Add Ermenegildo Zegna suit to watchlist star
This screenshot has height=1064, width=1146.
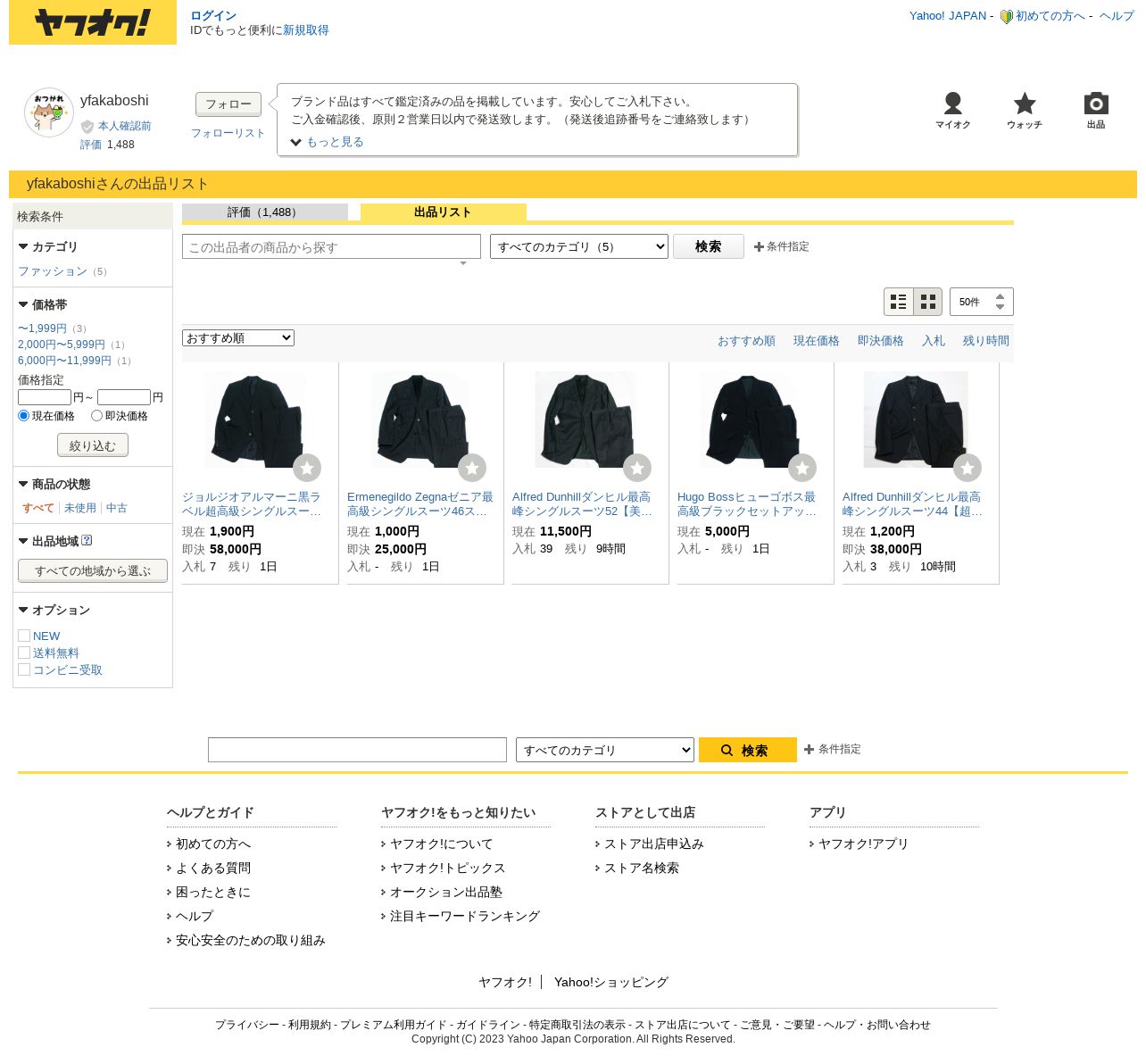click(x=472, y=468)
